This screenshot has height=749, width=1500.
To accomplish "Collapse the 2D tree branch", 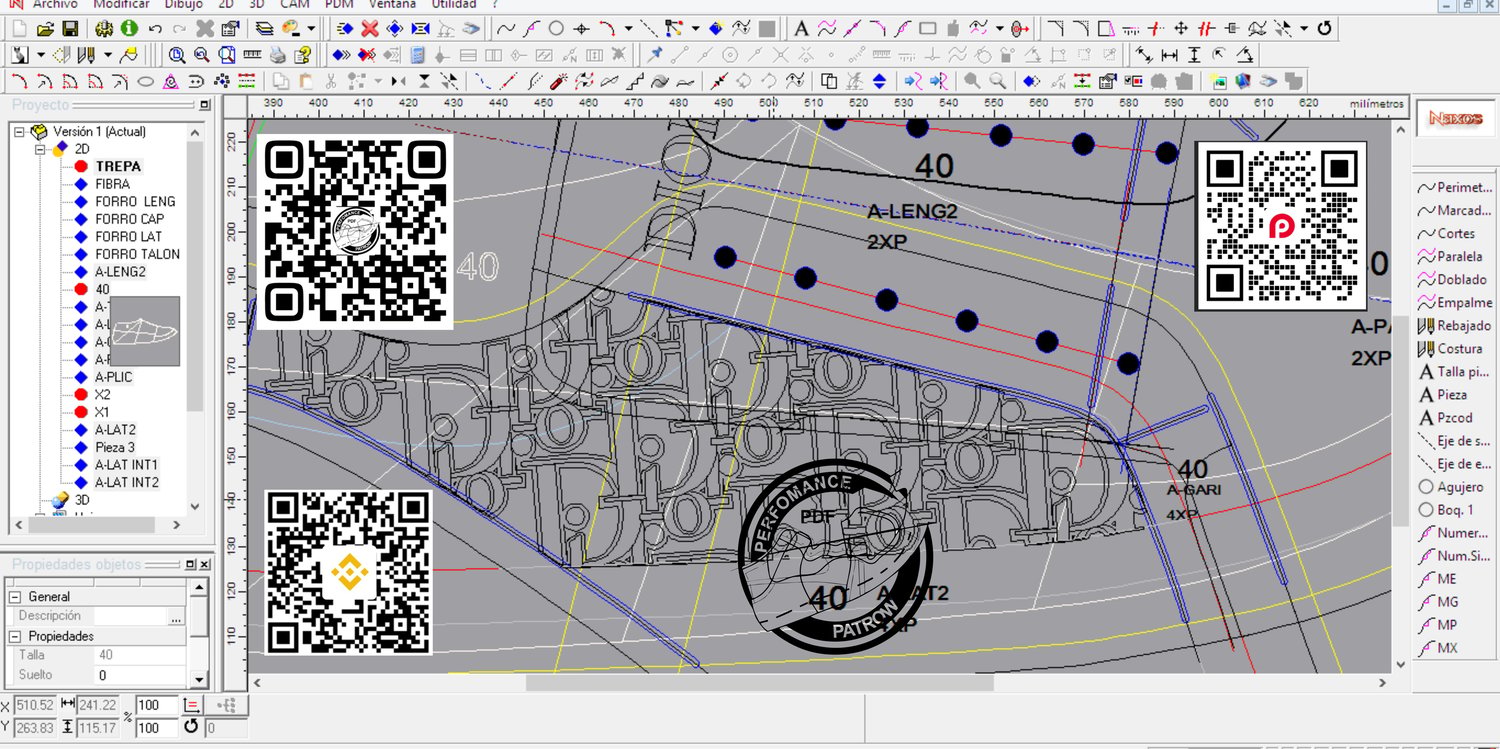I will click(41, 149).
